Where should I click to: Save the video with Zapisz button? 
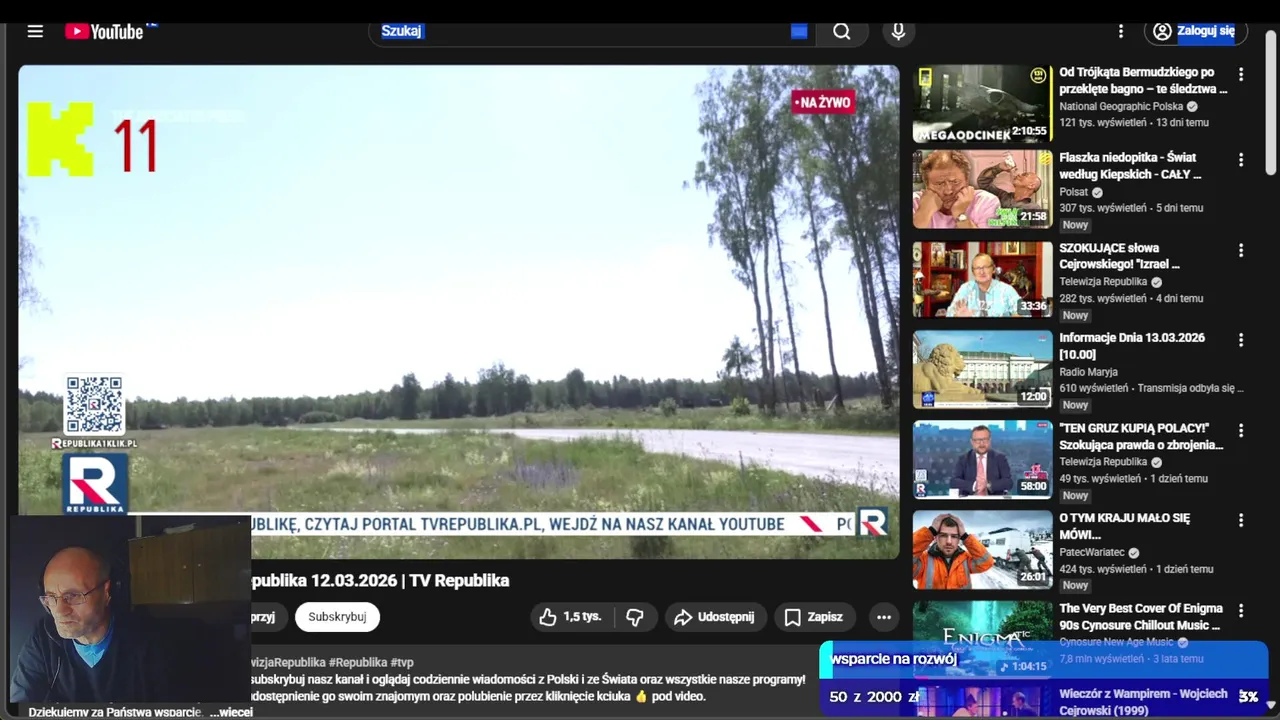814,617
